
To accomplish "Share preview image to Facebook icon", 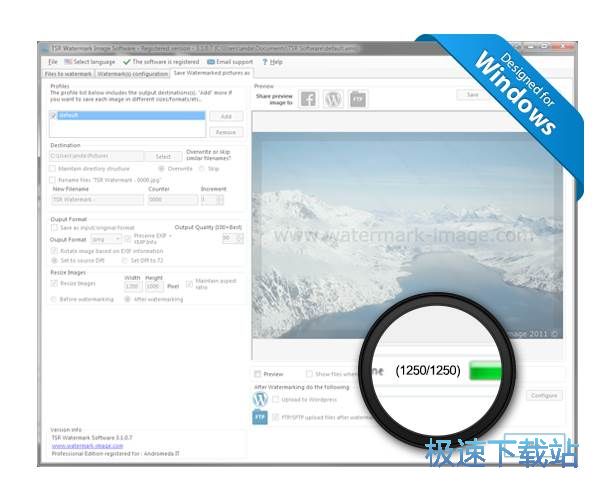I will [308, 99].
